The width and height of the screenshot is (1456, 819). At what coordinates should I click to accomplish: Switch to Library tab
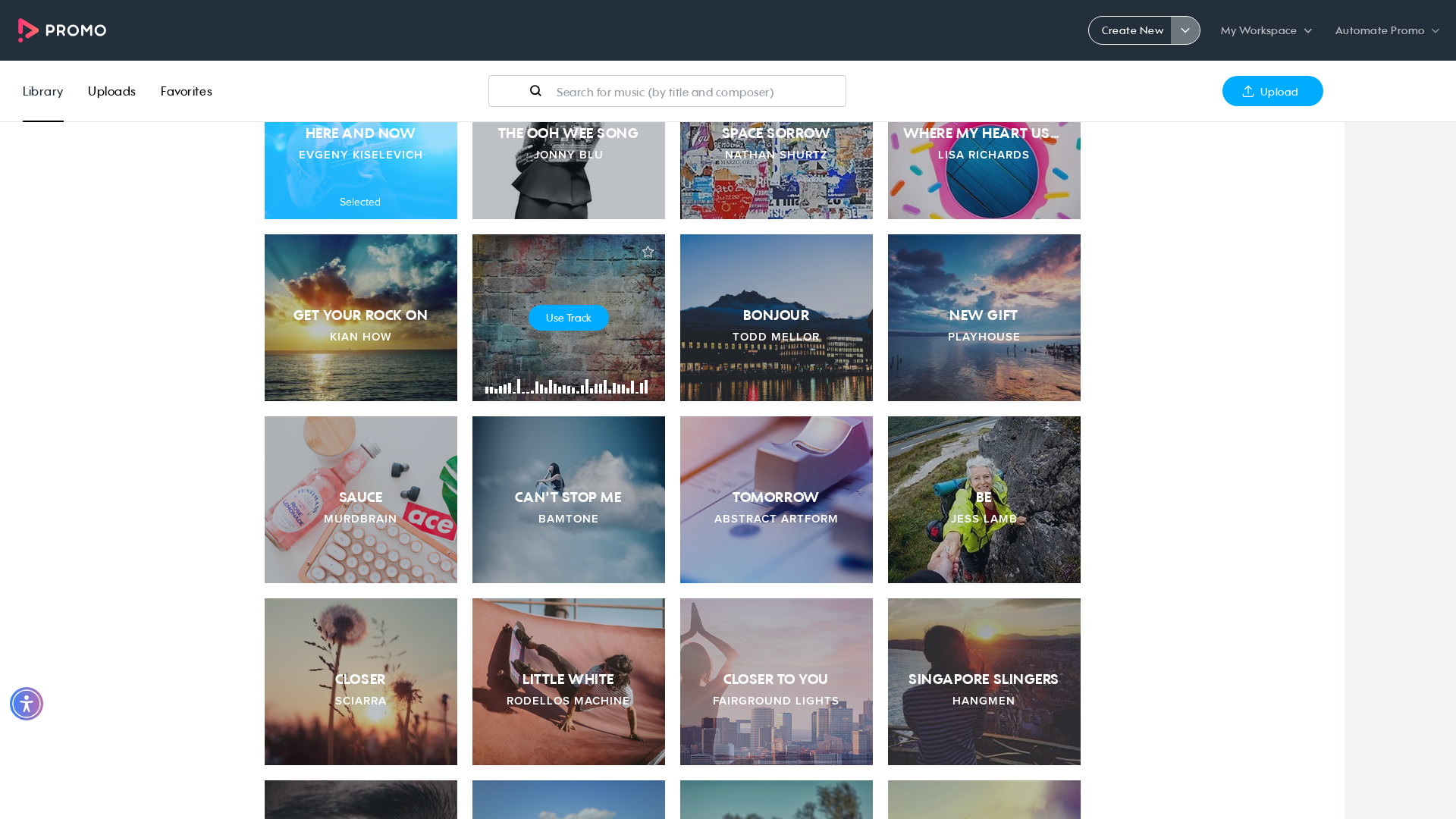pos(42,91)
